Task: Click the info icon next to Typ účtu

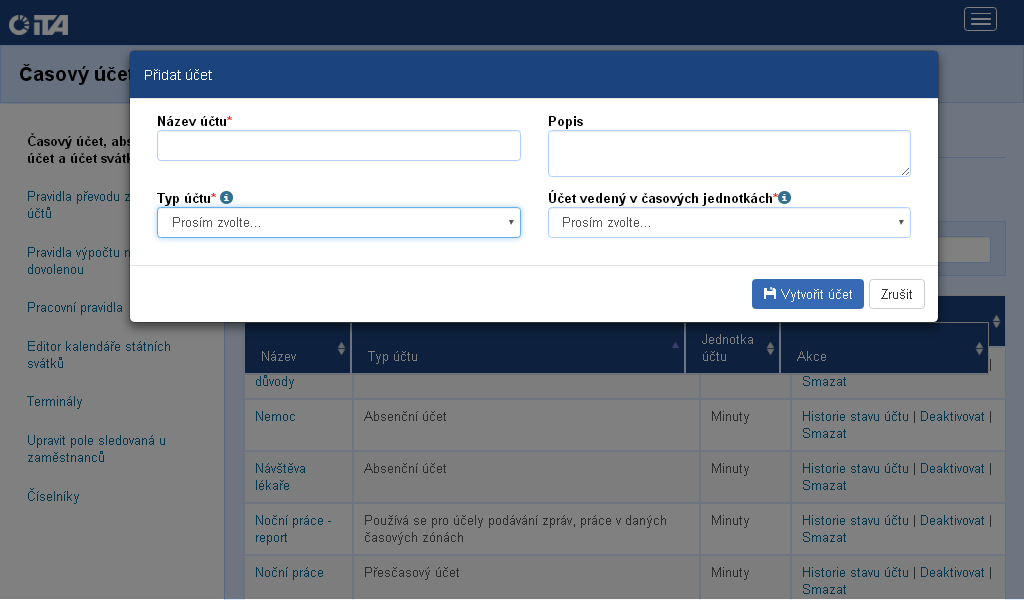Action: 227,198
